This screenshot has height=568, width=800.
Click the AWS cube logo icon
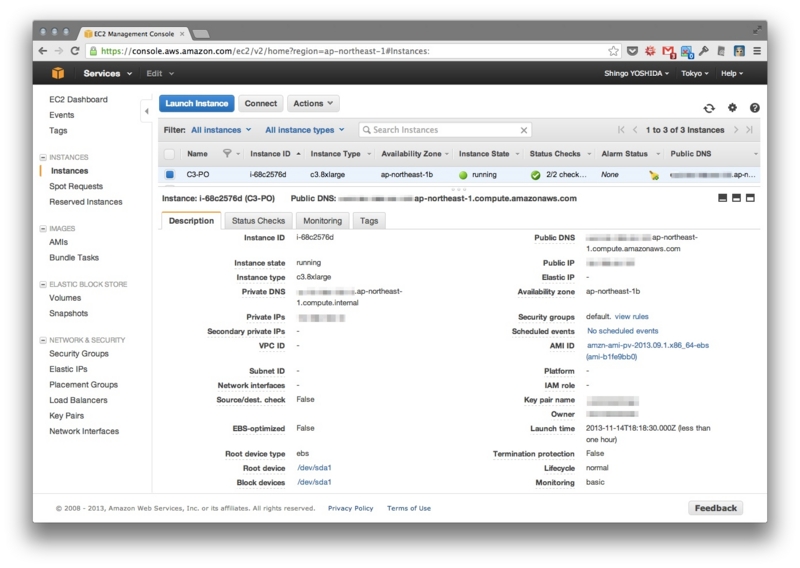[58, 73]
